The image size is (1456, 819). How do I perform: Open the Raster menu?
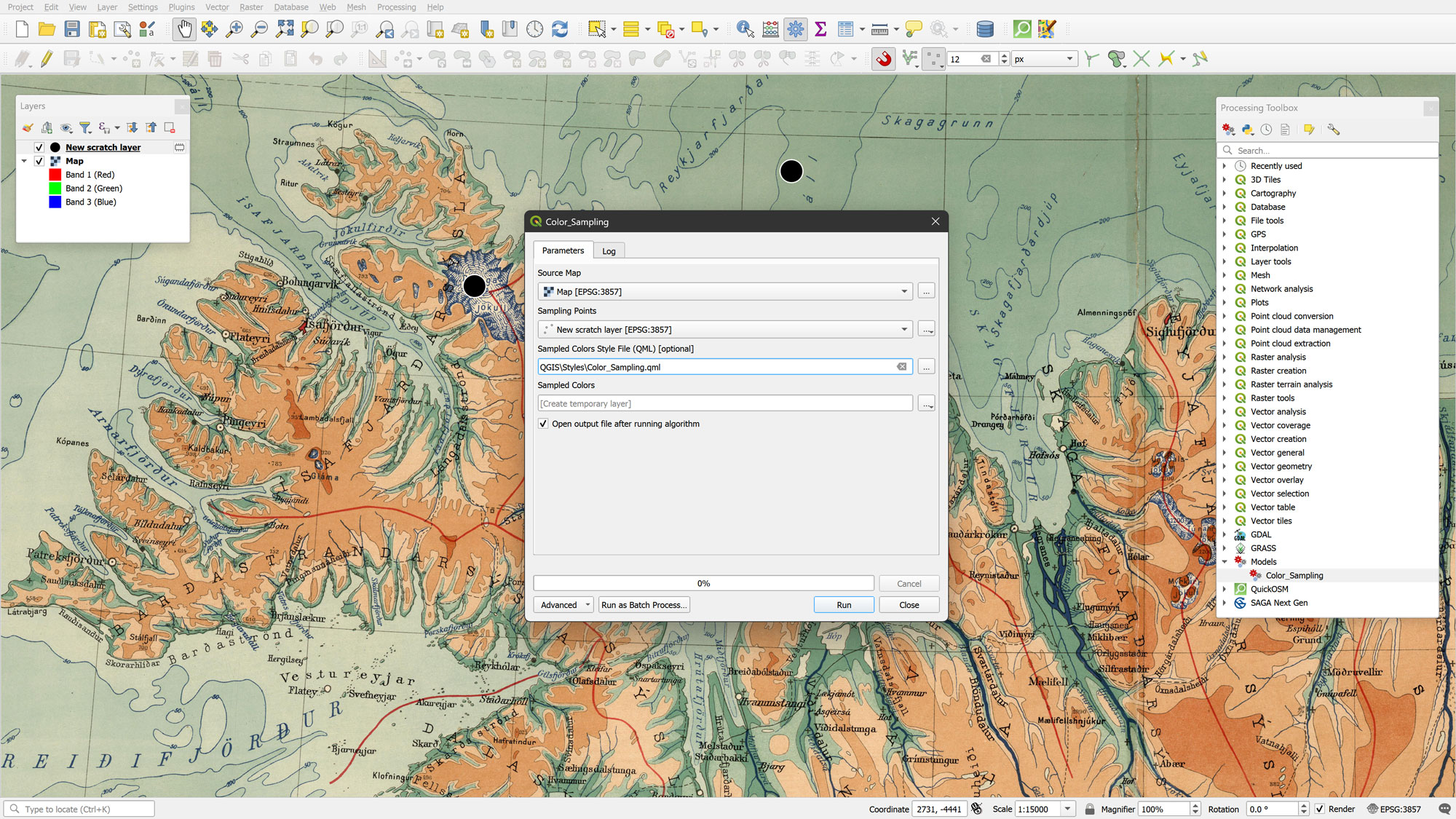pos(251,7)
